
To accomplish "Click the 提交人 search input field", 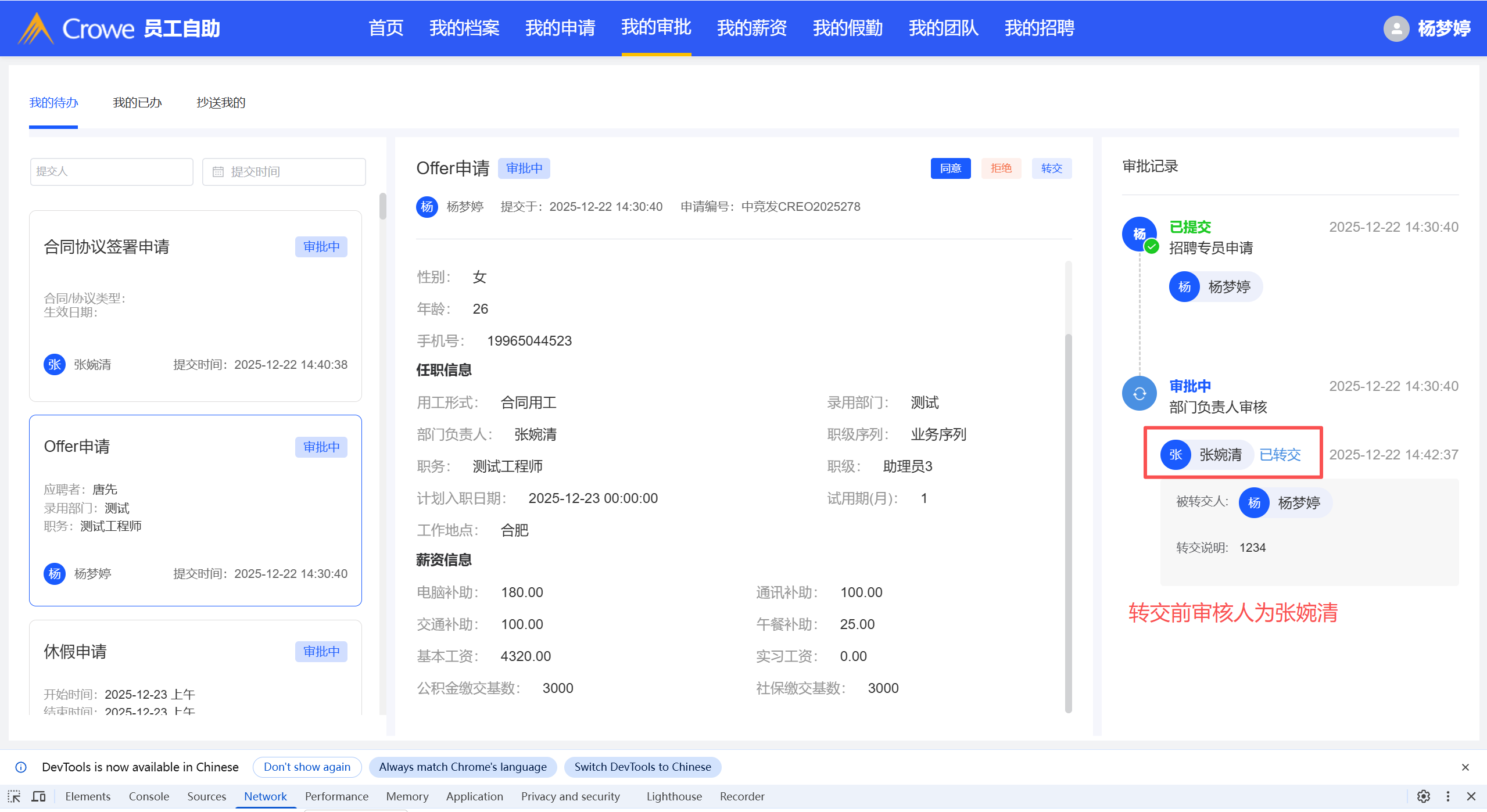I will click(x=112, y=172).
